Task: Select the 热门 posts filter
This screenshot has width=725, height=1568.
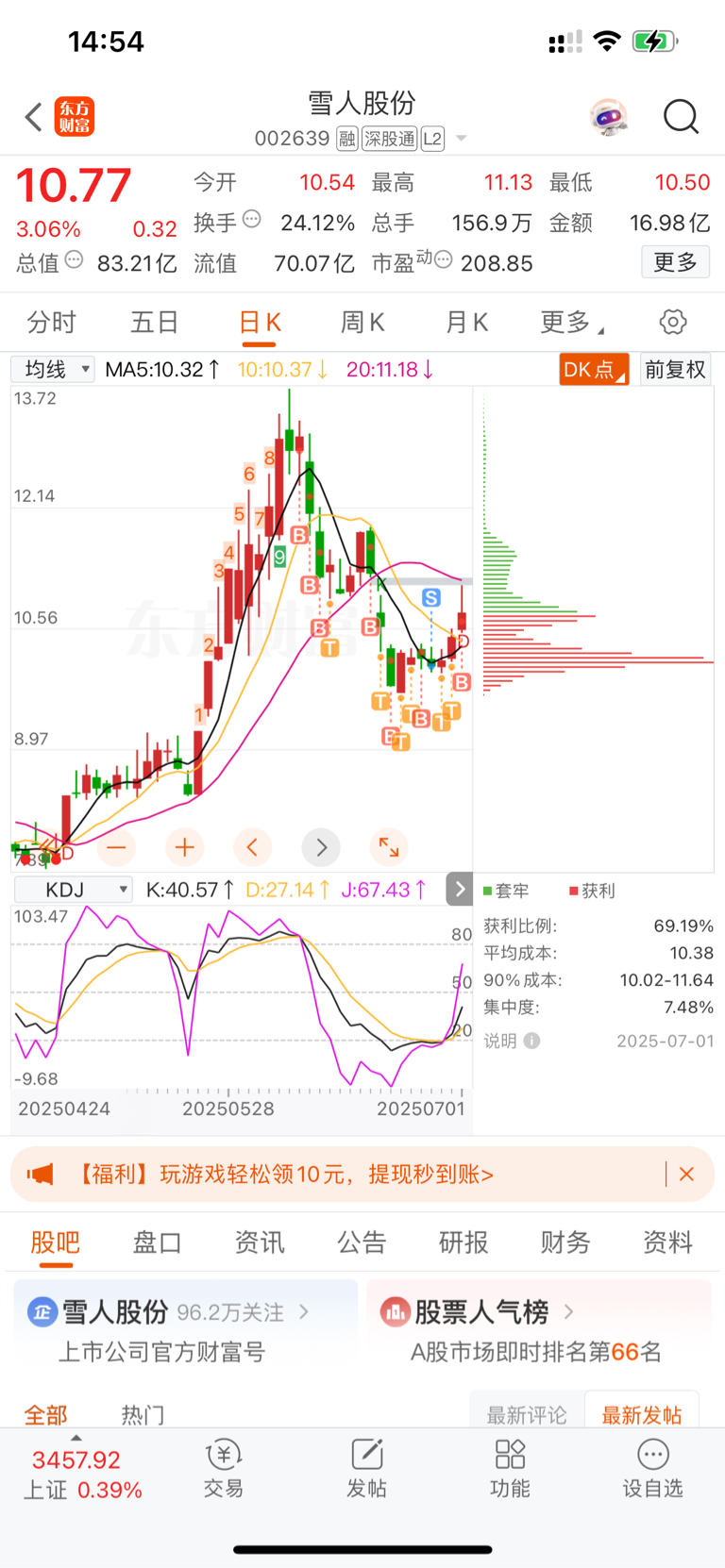Action: pyautogui.click(x=143, y=1415)
